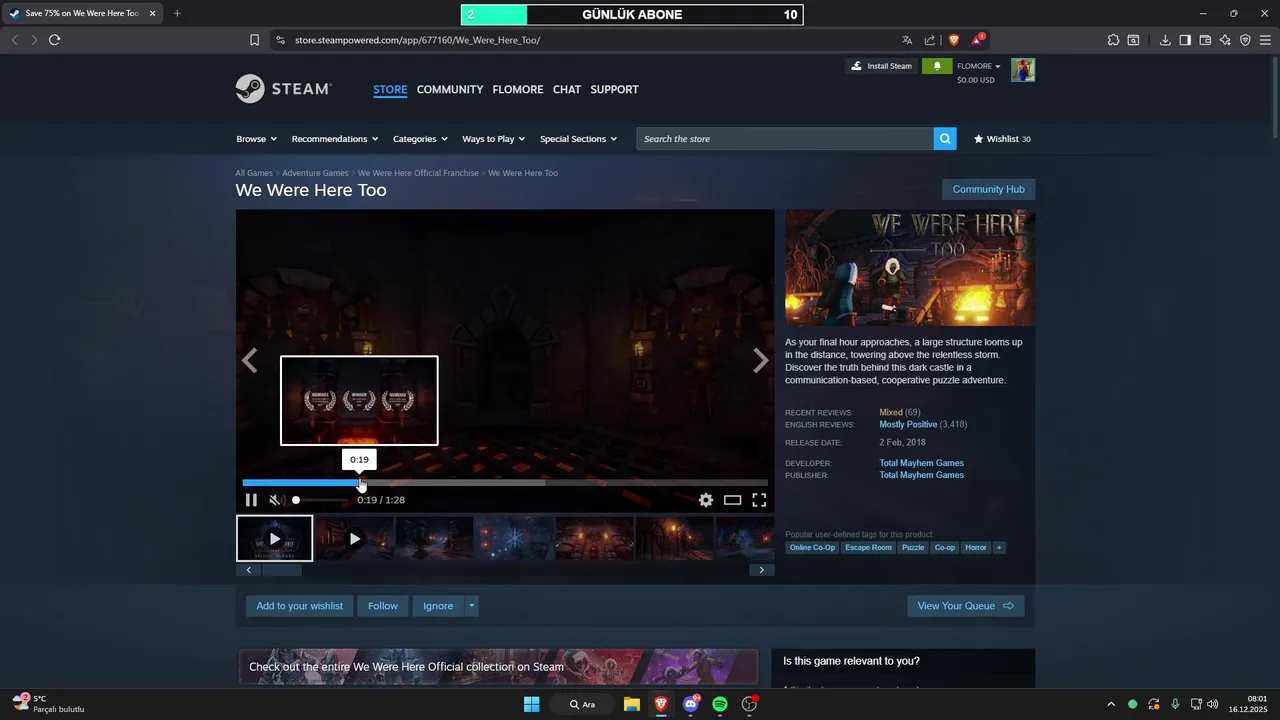Image resolution: width=1280 pixels, height=720 pixels.
Task: Expand the Special Sections menu
Action: click(x=578, y=139)
